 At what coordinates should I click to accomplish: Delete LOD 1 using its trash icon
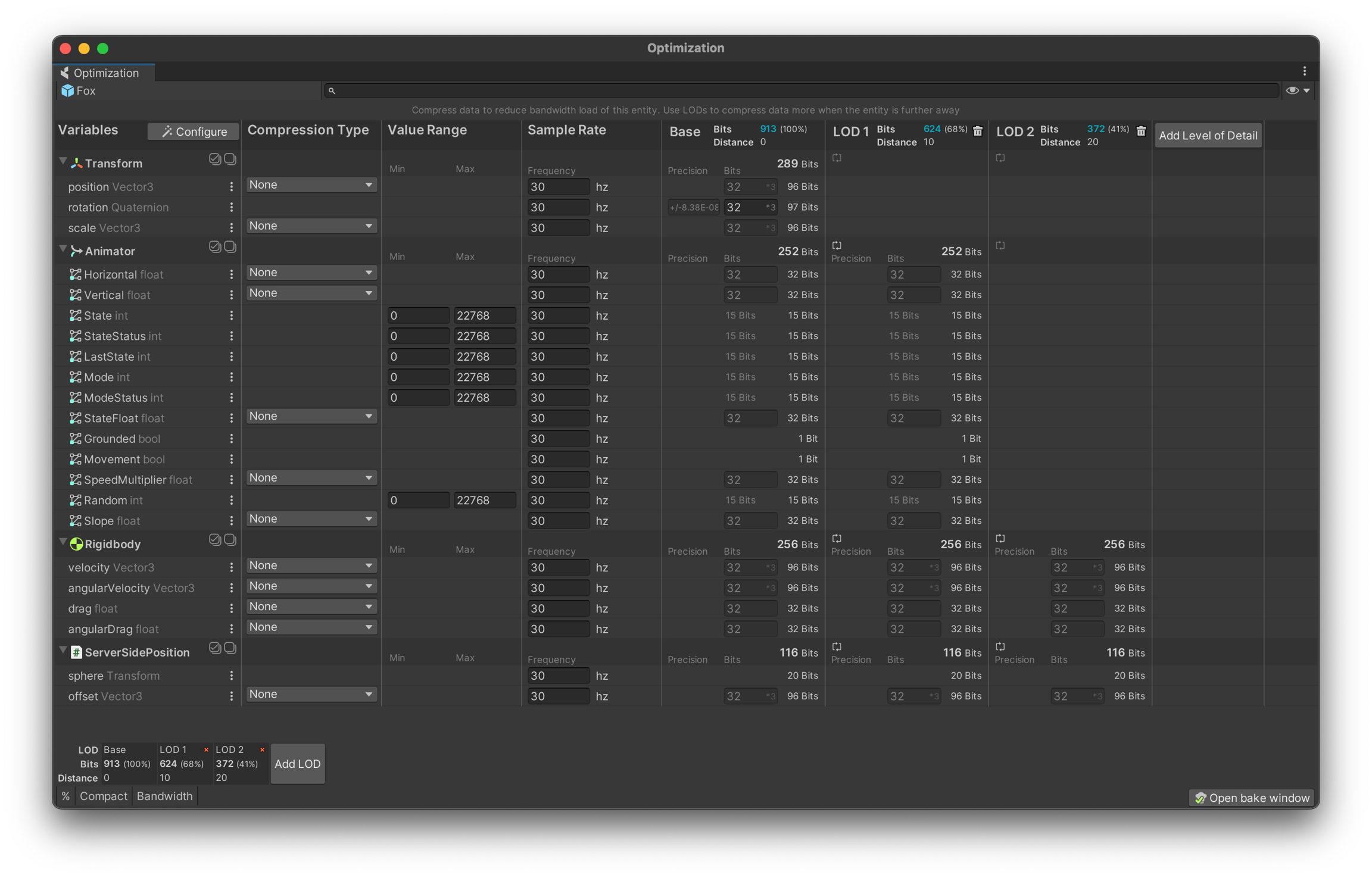977,132
